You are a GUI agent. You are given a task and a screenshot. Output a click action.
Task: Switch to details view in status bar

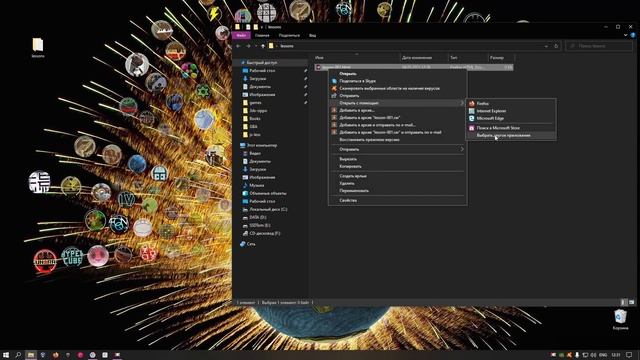point(623,302)
